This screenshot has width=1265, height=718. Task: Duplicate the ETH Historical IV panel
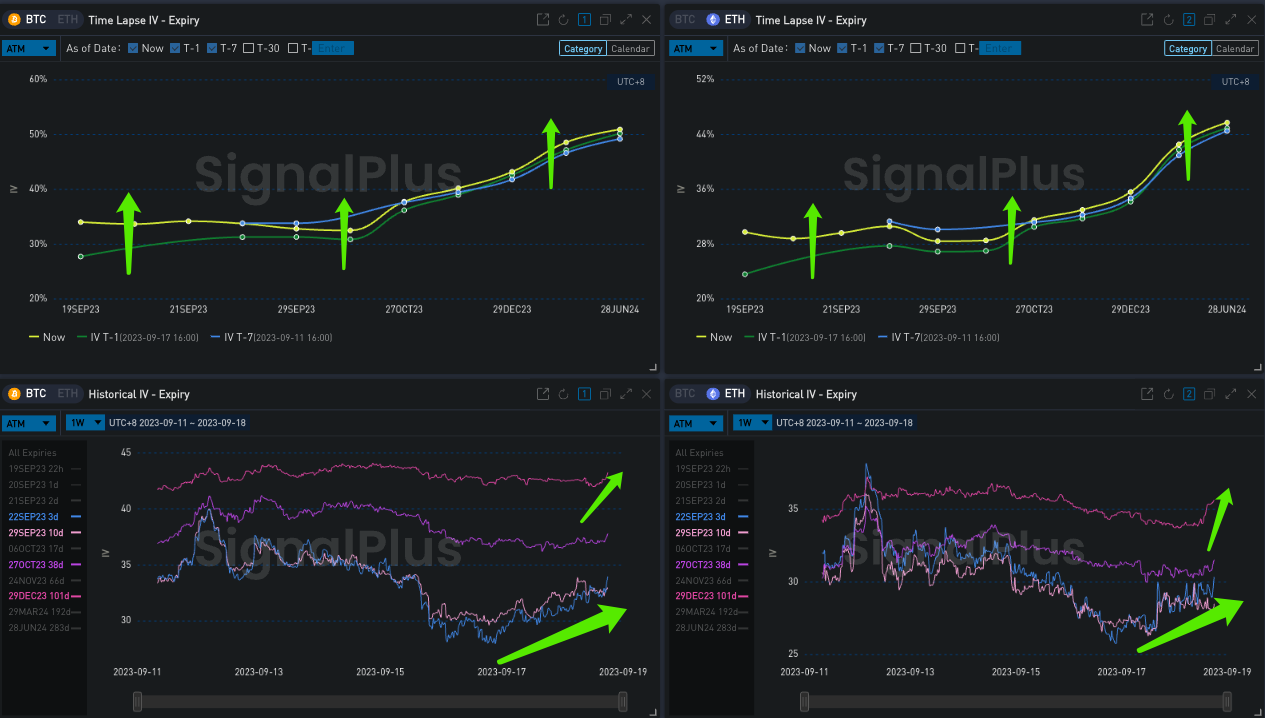tap(1210, 394)
